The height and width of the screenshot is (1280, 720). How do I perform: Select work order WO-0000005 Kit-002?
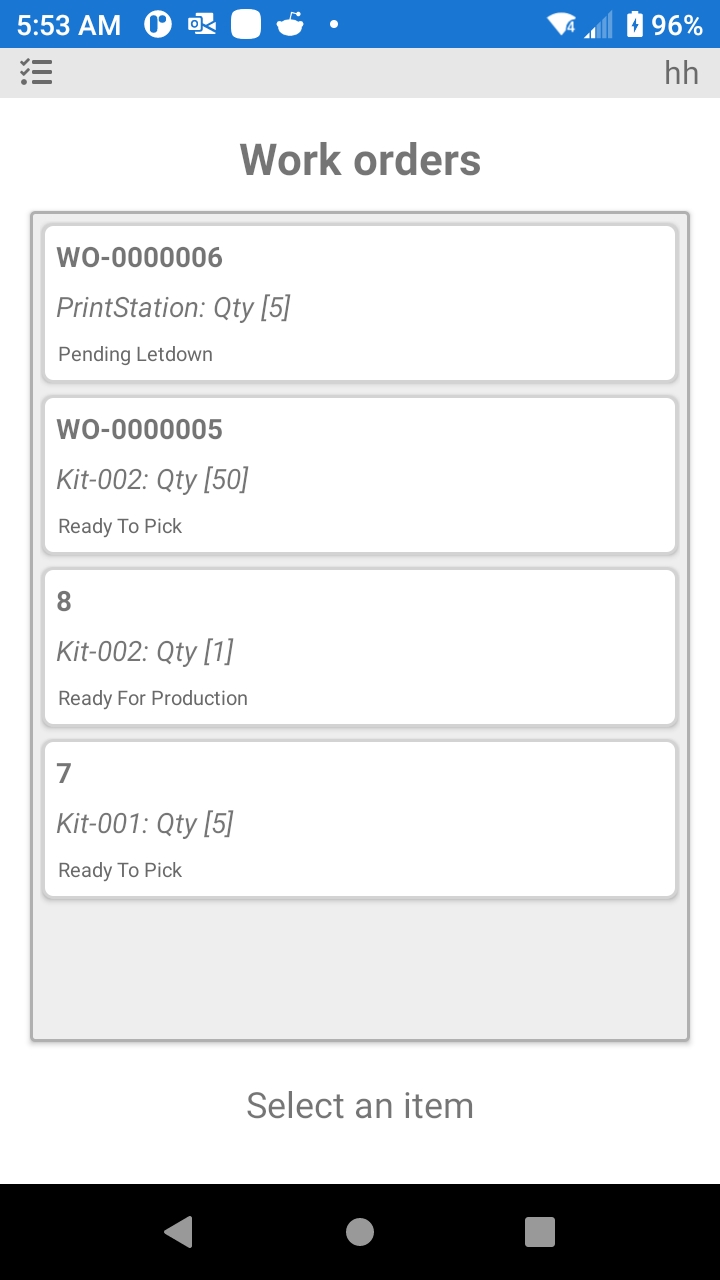click(360, 475)
